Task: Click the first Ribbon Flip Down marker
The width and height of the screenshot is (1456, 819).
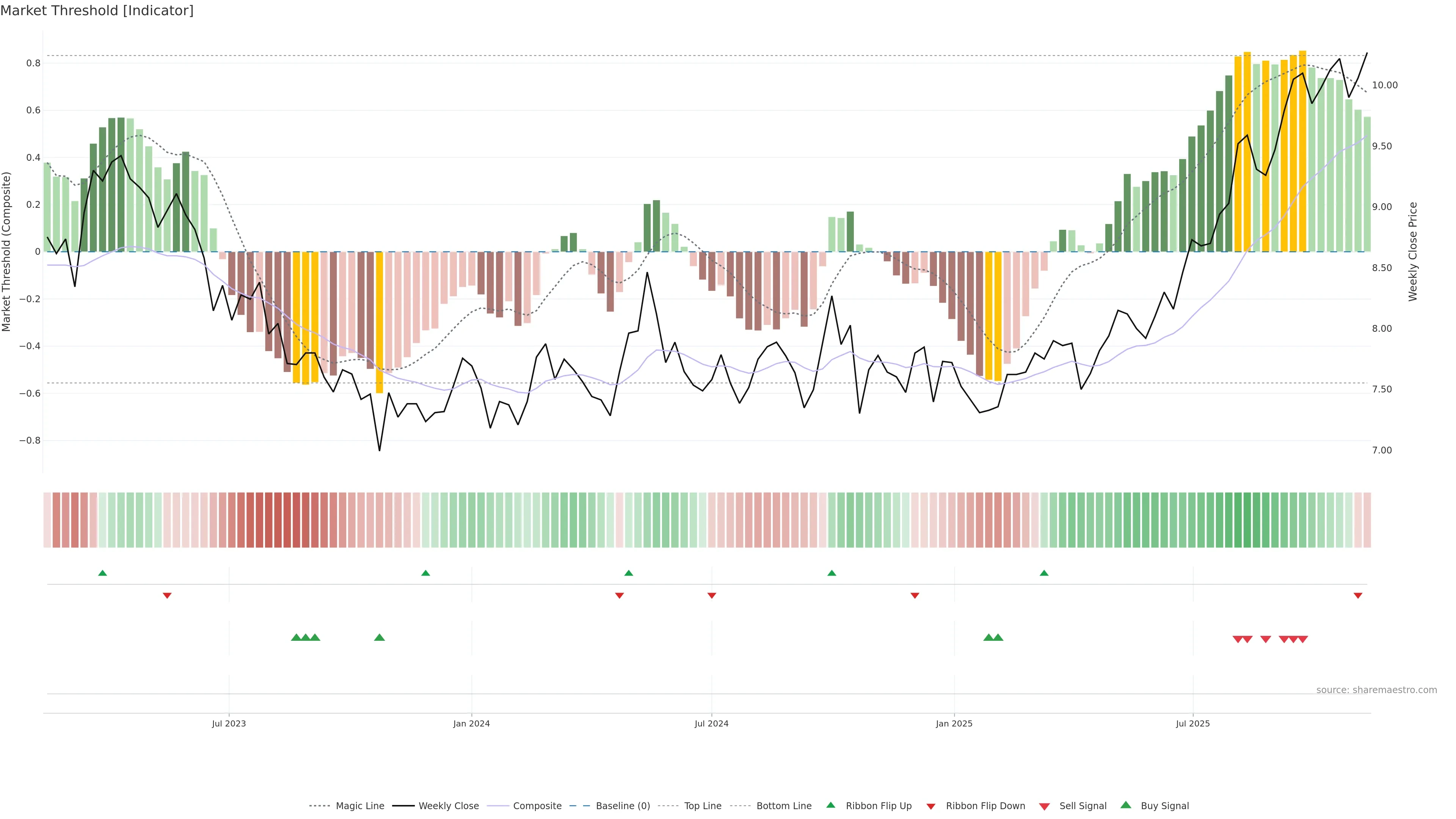Action: 167,596
